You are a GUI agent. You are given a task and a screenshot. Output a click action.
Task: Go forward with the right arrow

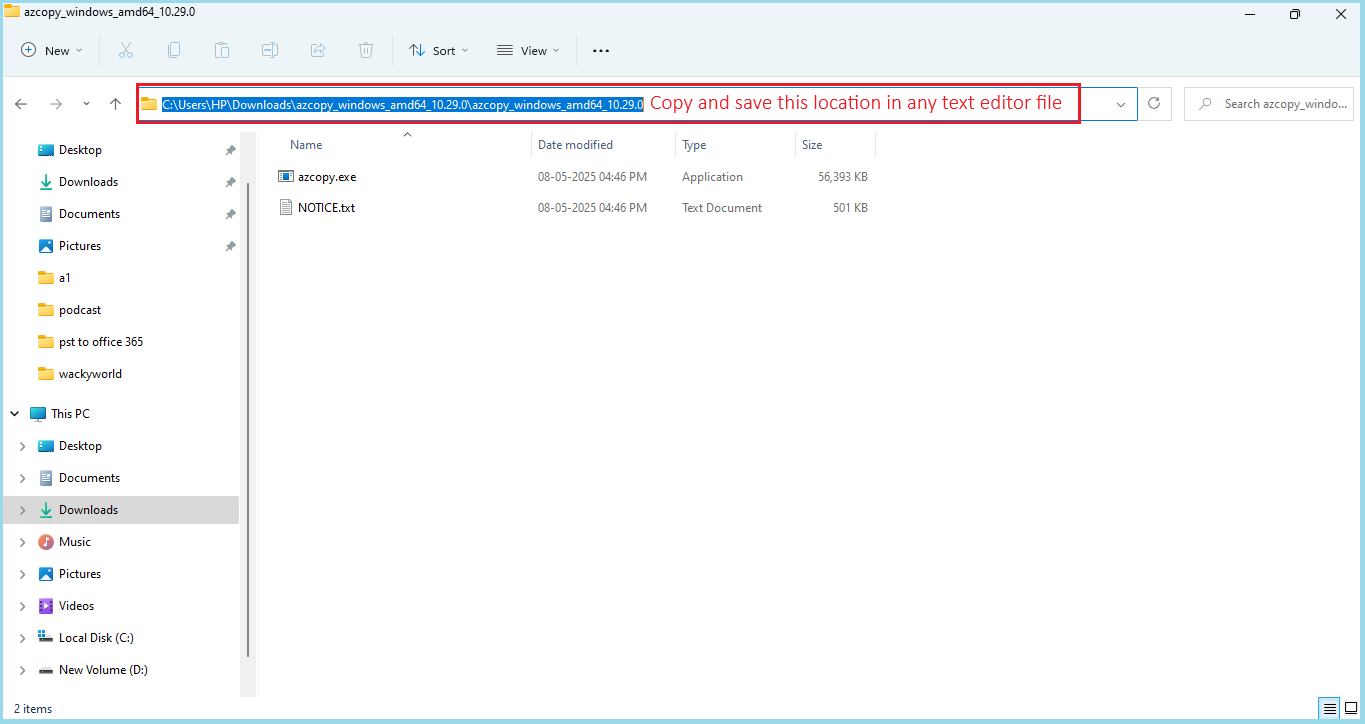pos(56,104)
